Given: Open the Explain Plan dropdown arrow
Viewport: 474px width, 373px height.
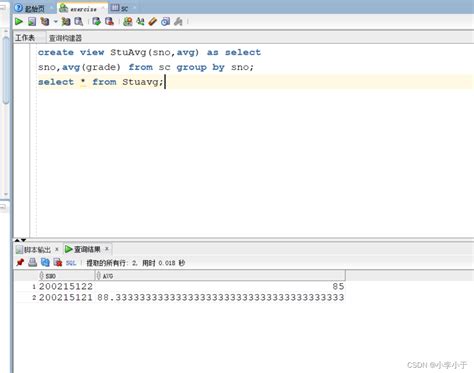Looking at the screenshot, I should tap(55, 22).
